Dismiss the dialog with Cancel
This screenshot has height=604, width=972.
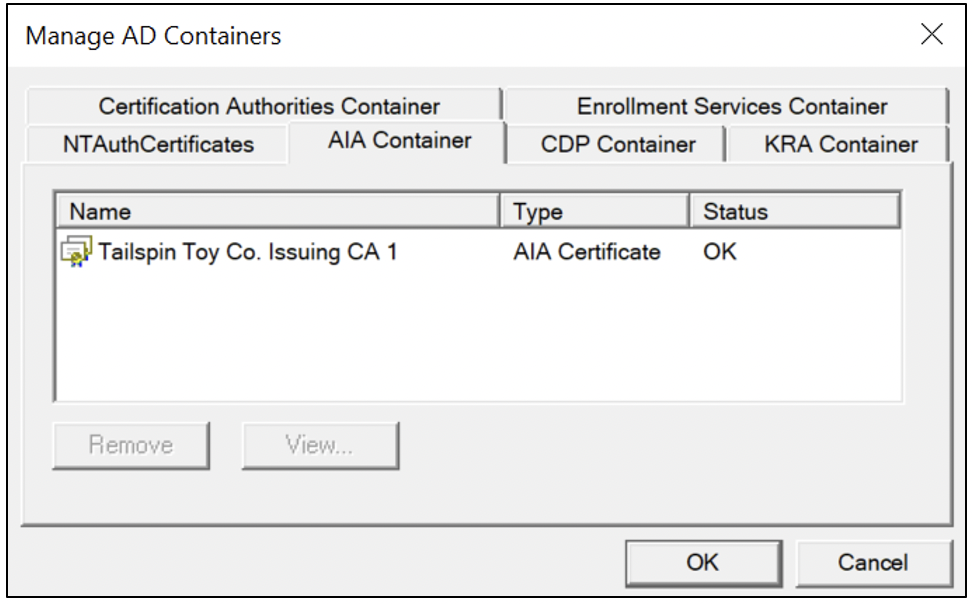[873, 562]
